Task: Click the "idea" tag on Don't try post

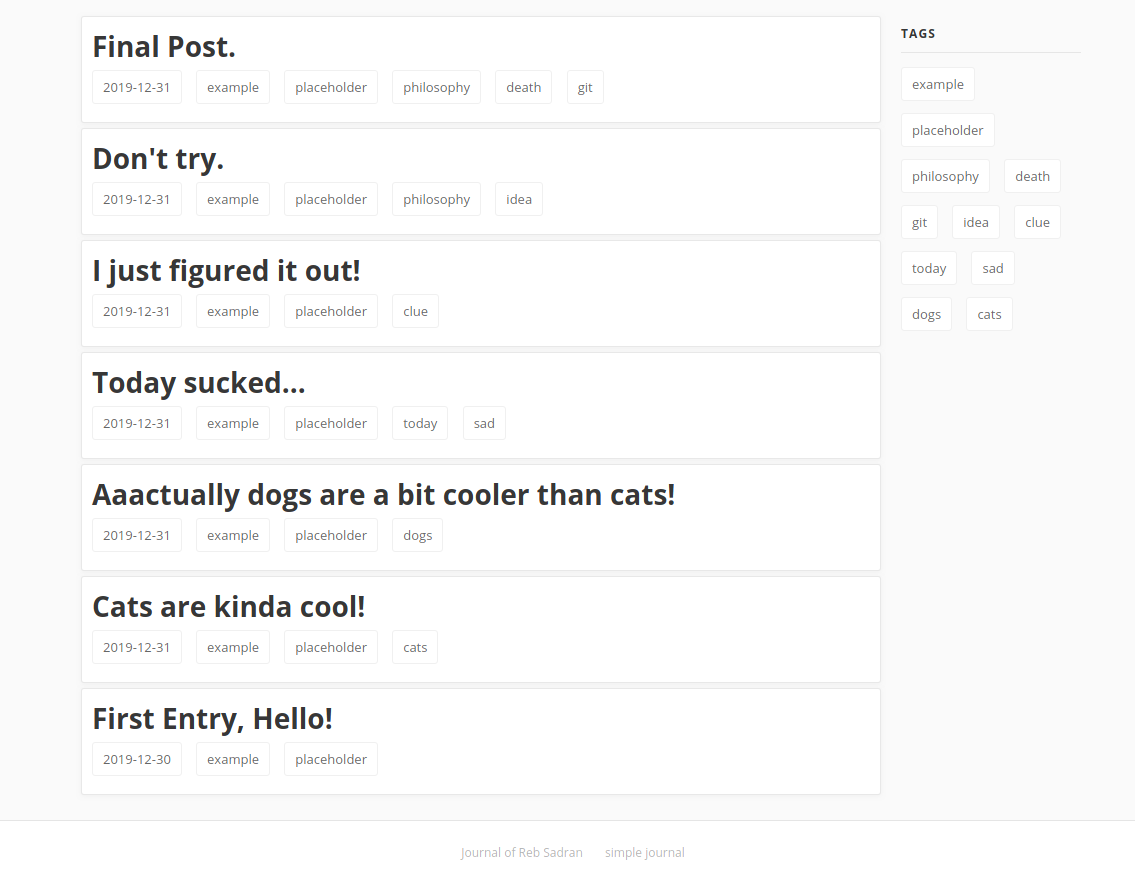Action: point(519,199)
